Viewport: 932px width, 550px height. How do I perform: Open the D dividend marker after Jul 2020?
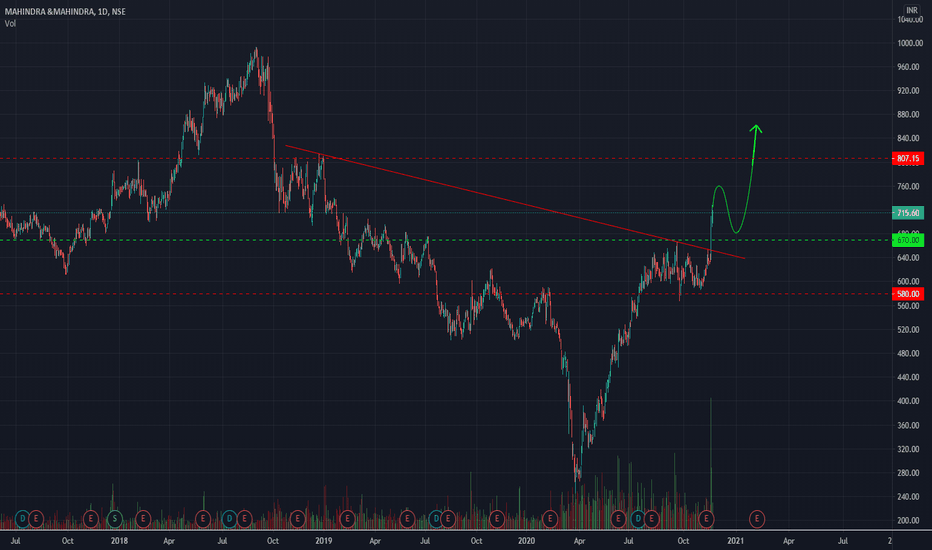click(x=638, y=519)
